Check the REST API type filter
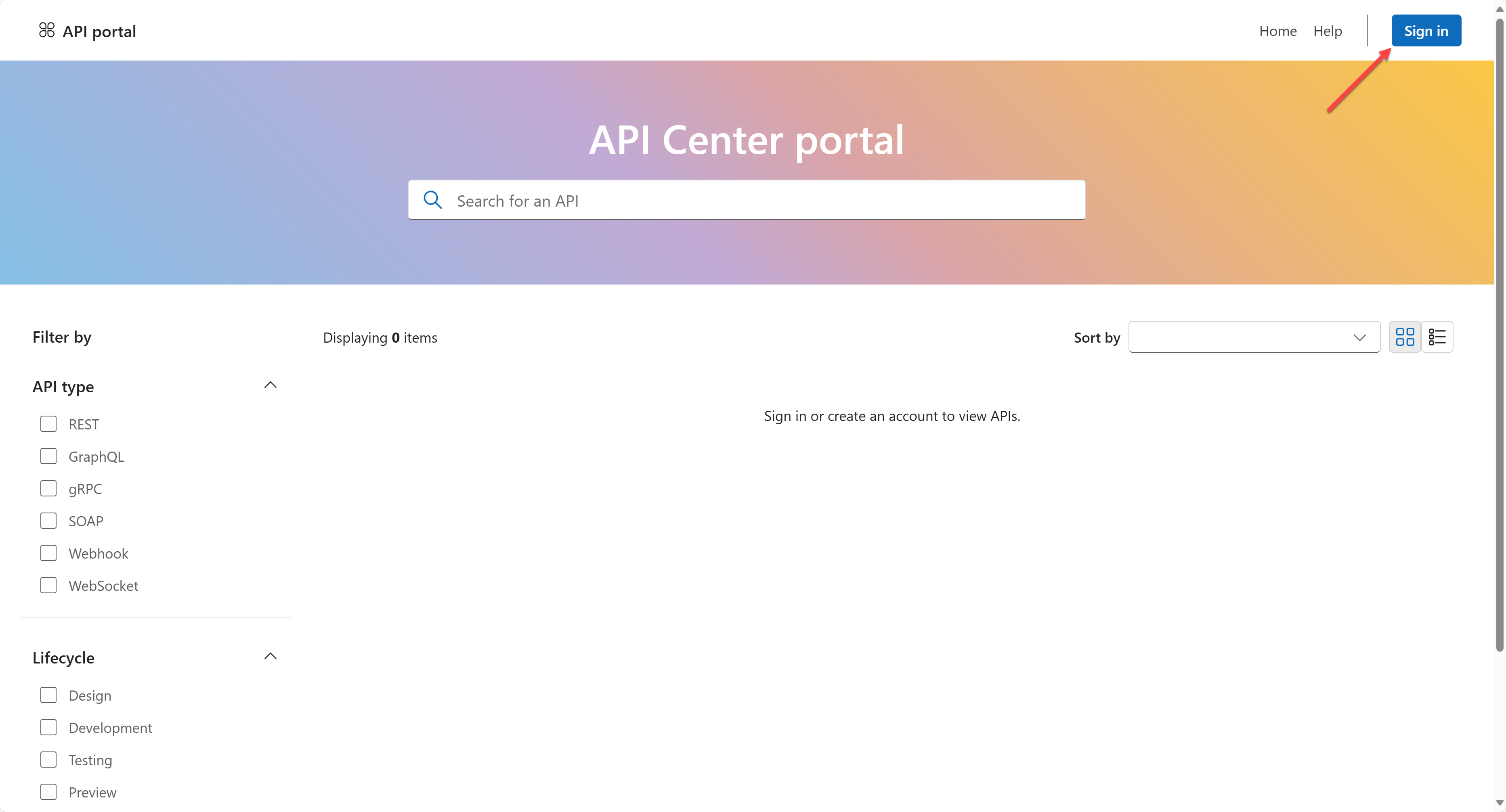 click(48, 424)
